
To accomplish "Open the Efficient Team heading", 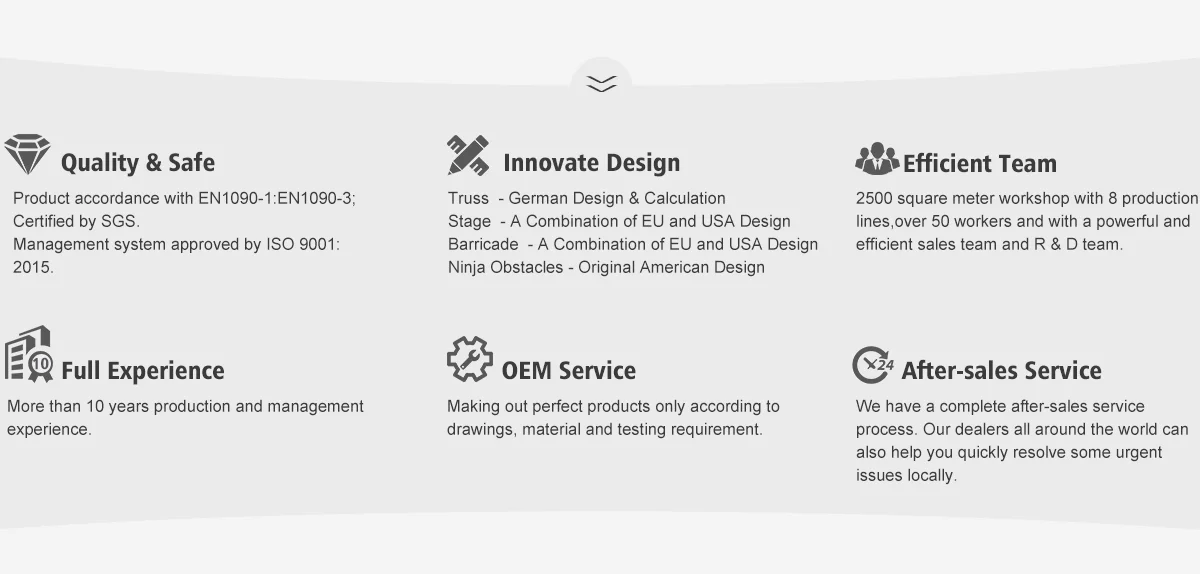I will click(x=979, y=164).
